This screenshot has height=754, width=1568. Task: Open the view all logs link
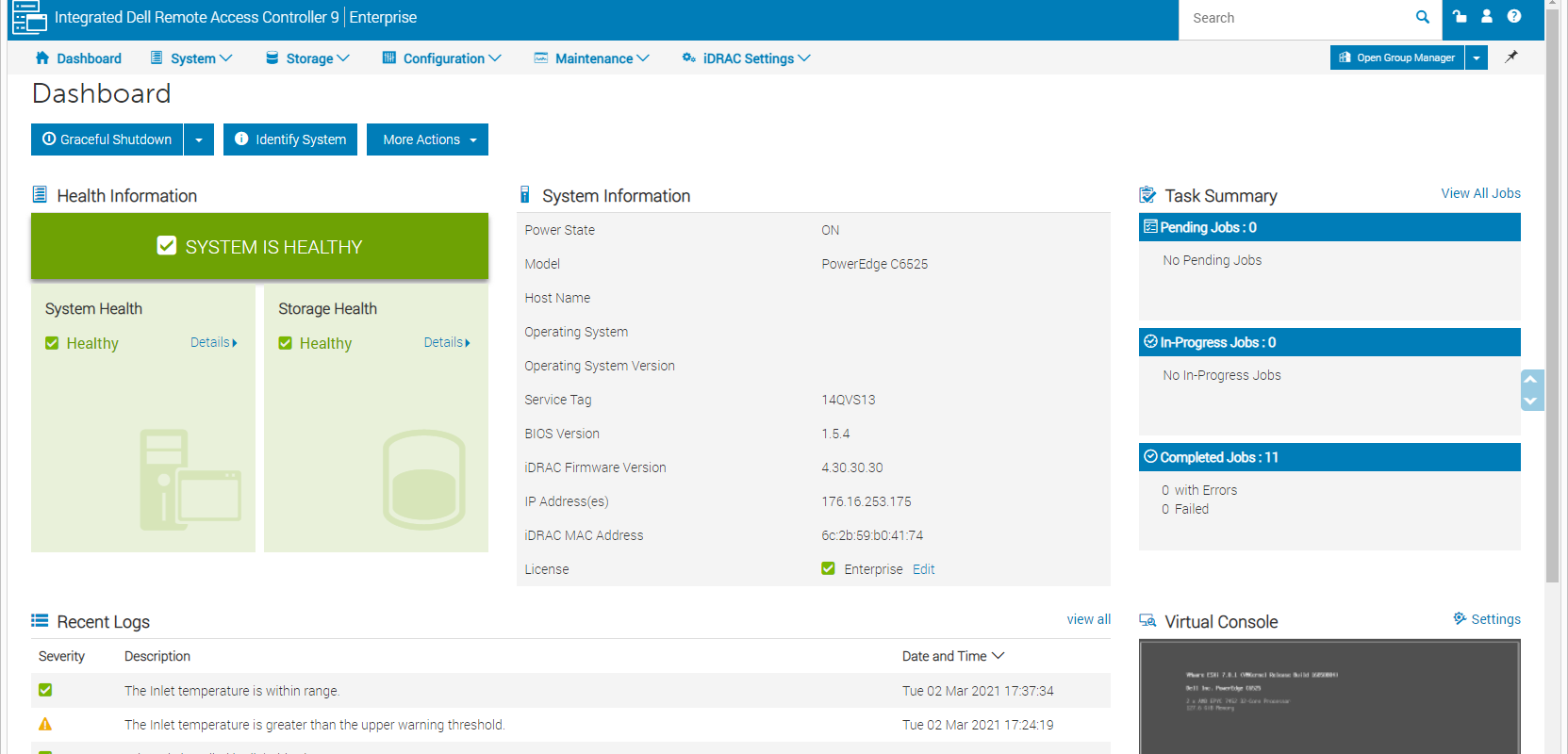pyautogui.click(x=1088, y=619)
